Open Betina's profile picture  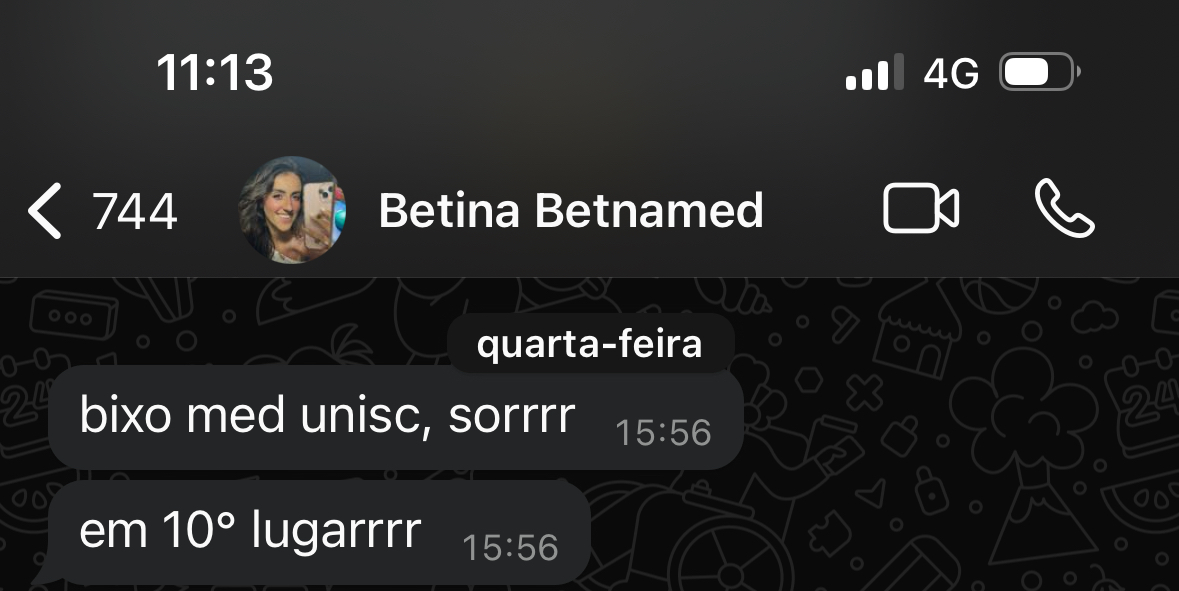click(292, 210)
